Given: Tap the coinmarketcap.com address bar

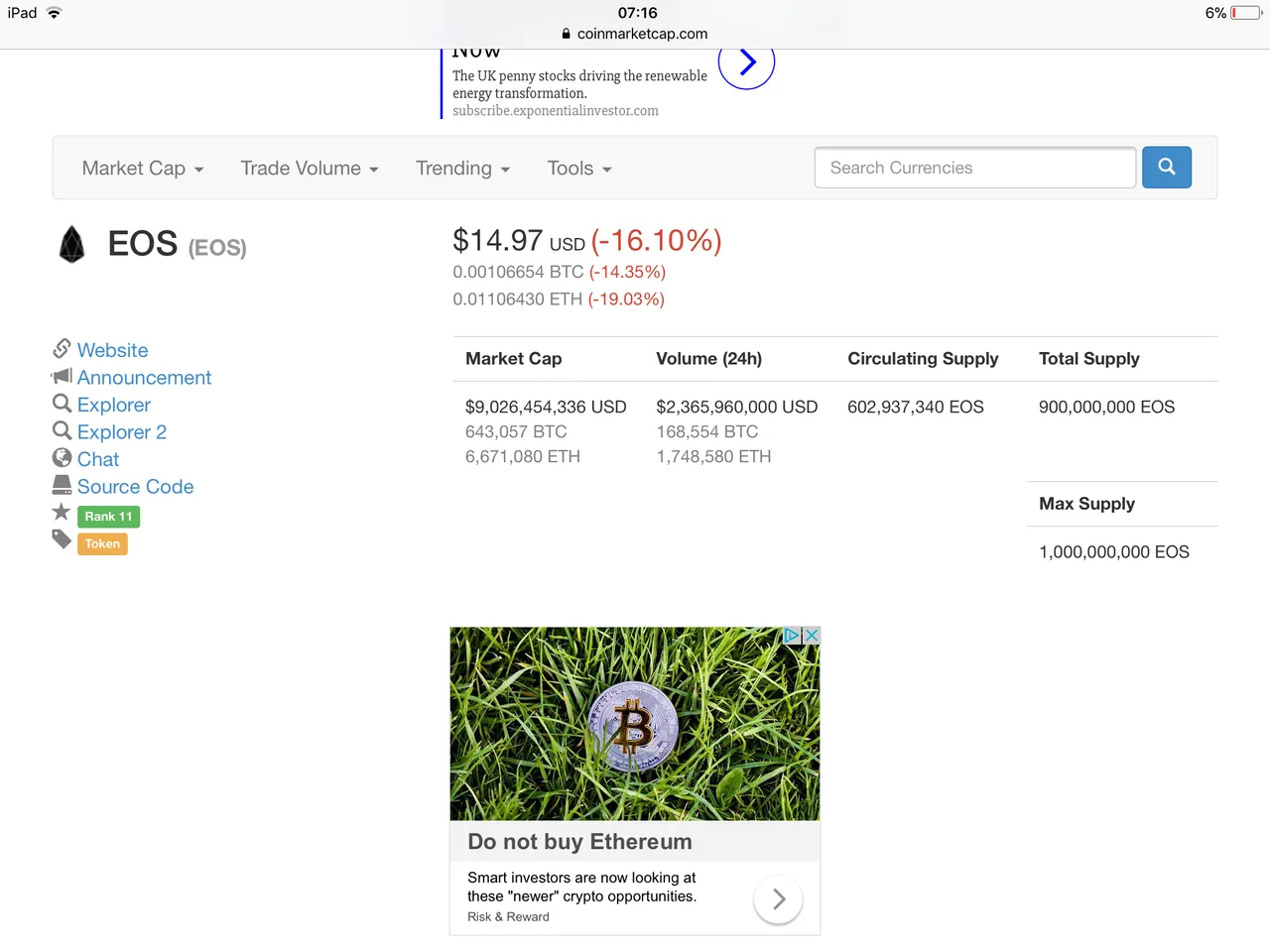Looking at the screenshot, I should click(x=635, y=34).
